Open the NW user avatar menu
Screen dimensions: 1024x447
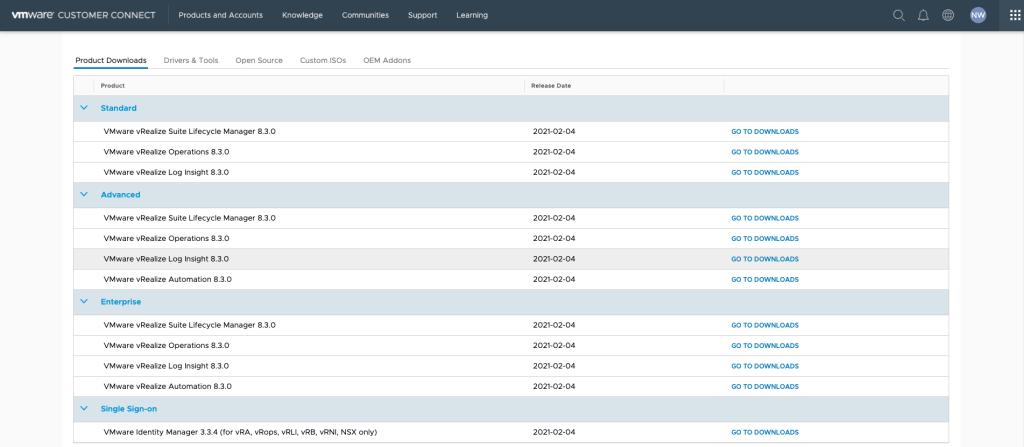coord(977,15)
